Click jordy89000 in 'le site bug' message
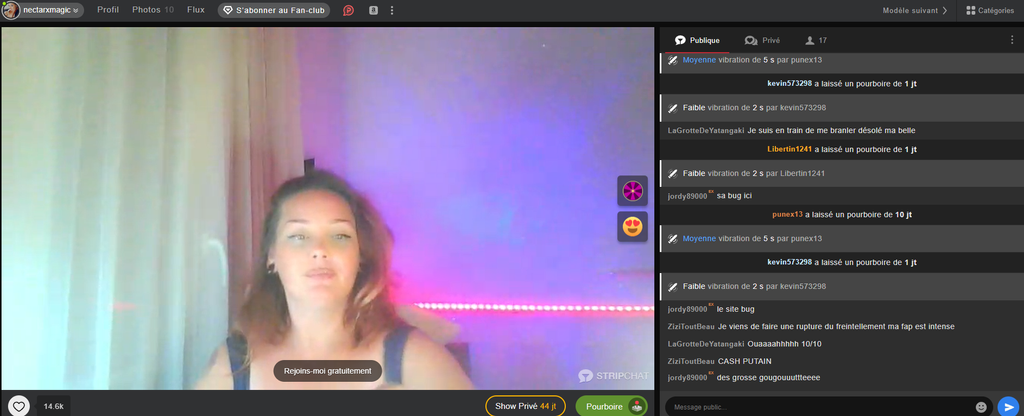Image resolution: width=1024 pixels, height=416 pixels. (687, 309)
